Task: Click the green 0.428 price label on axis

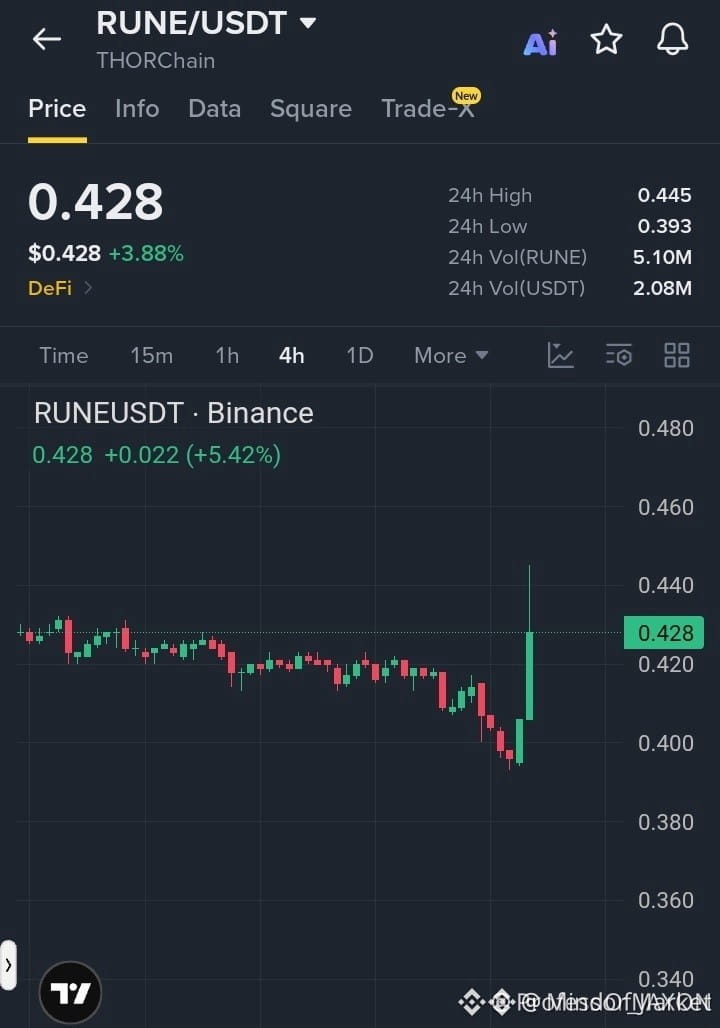Action: (664, 633)
